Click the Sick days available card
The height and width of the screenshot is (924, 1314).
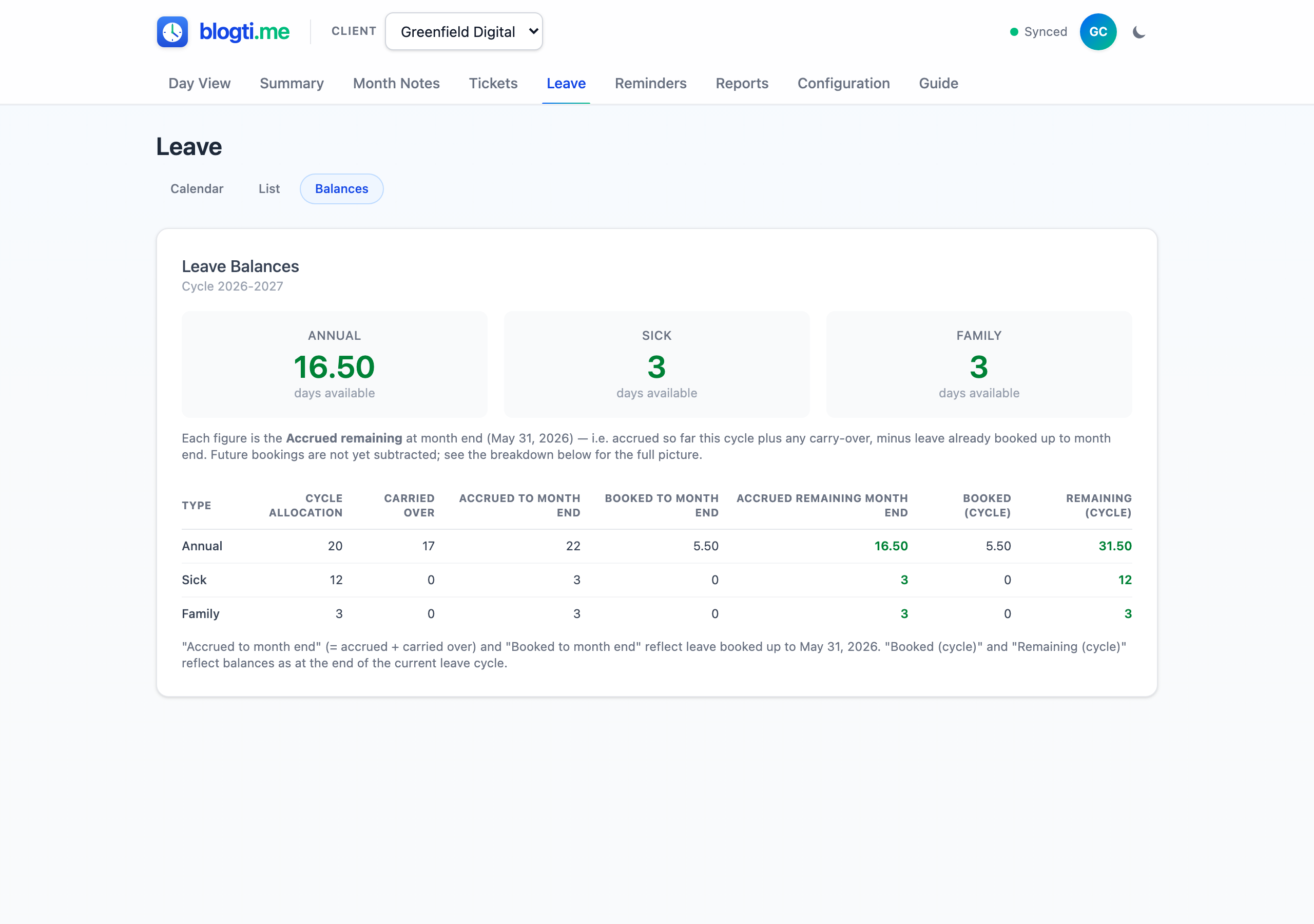click(x=656, y=364)
